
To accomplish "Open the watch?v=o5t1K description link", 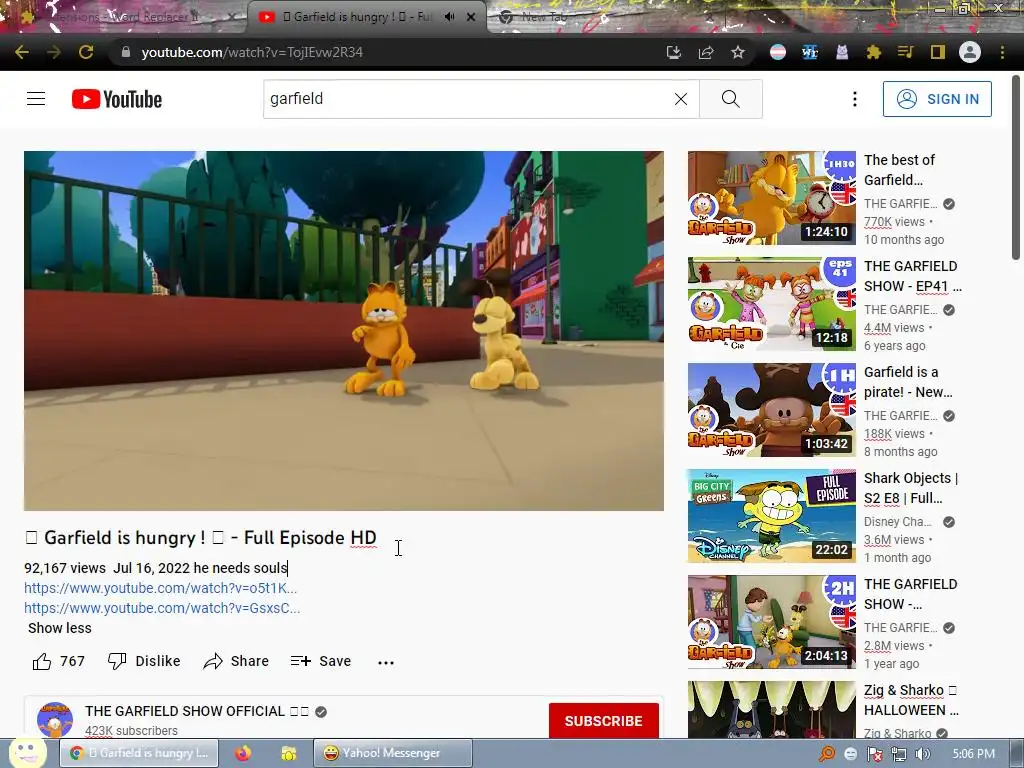I will [161, 588].
